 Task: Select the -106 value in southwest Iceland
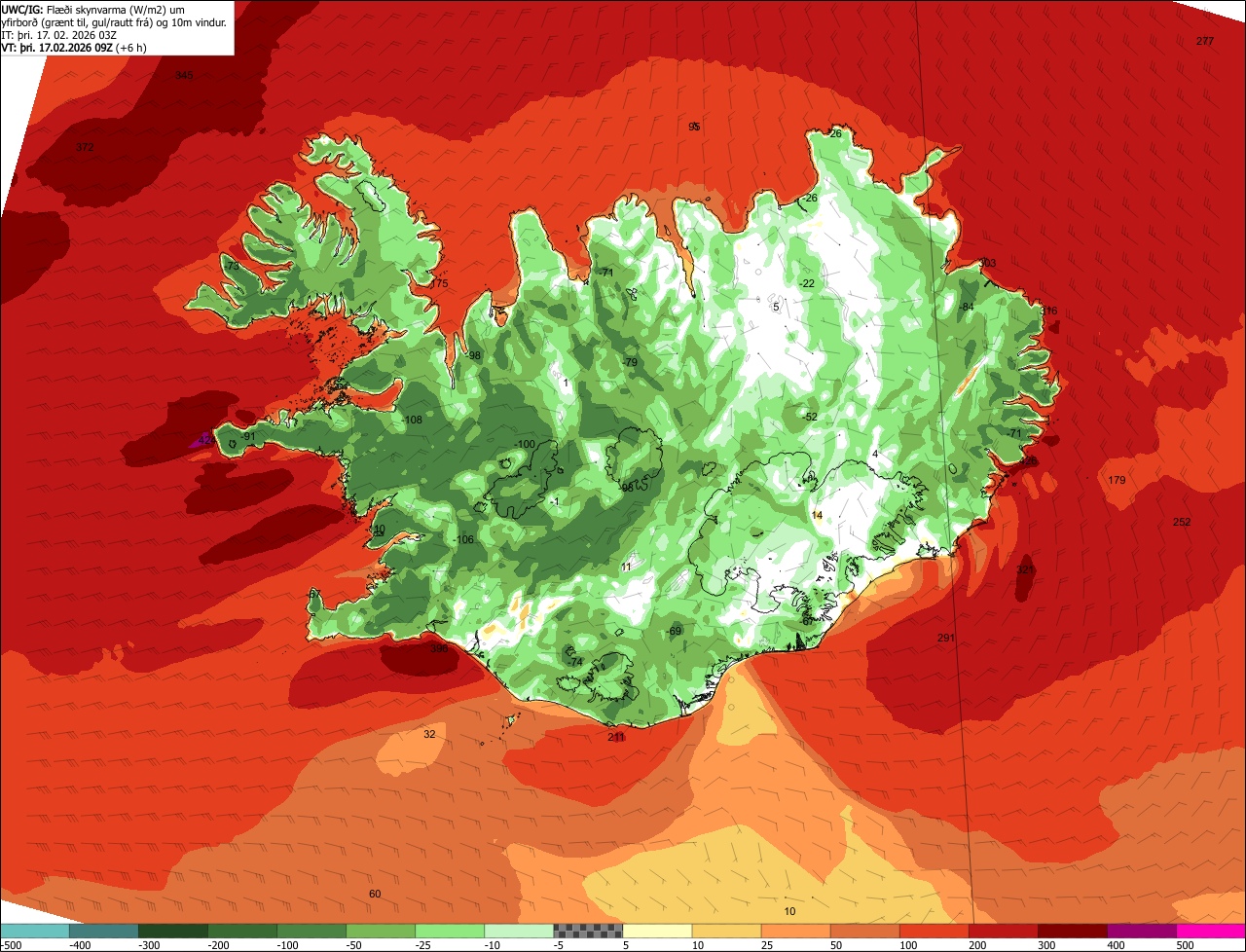click(463, 539)
